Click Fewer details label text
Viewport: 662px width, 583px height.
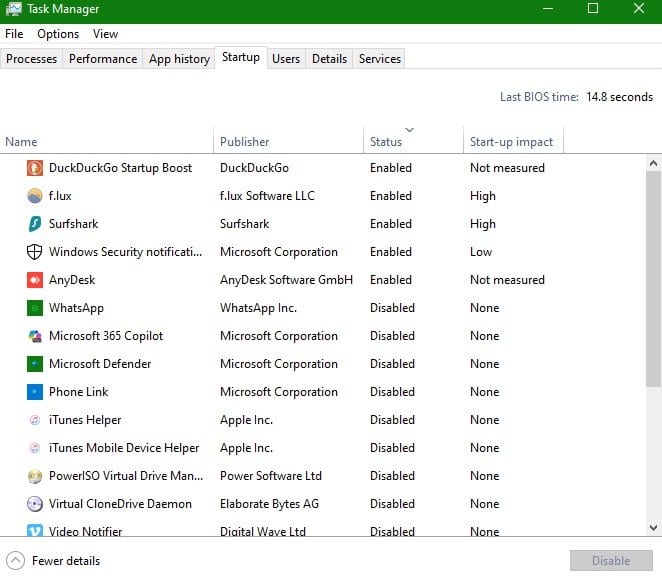(66, 561)
